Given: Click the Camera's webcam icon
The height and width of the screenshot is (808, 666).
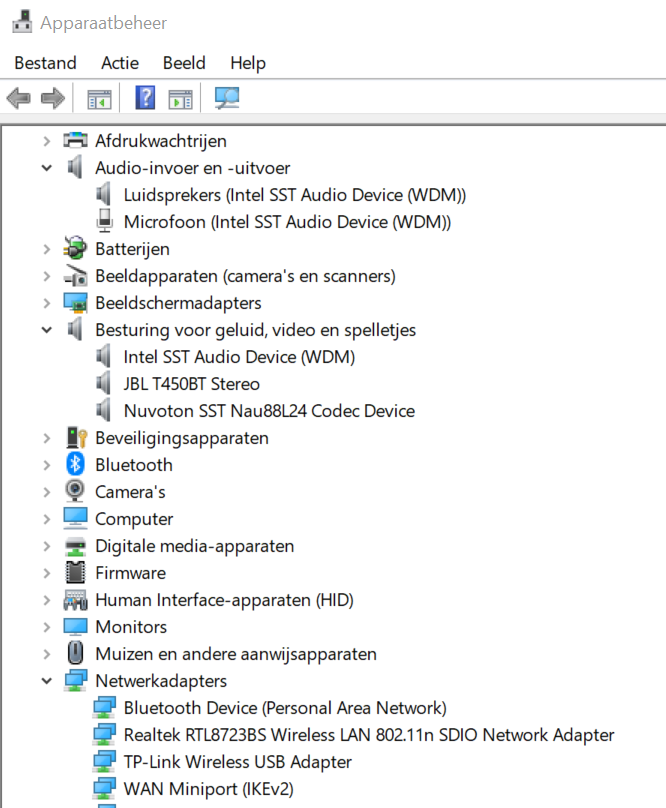Looking at the screenshot, I should (x=76, y=492).
